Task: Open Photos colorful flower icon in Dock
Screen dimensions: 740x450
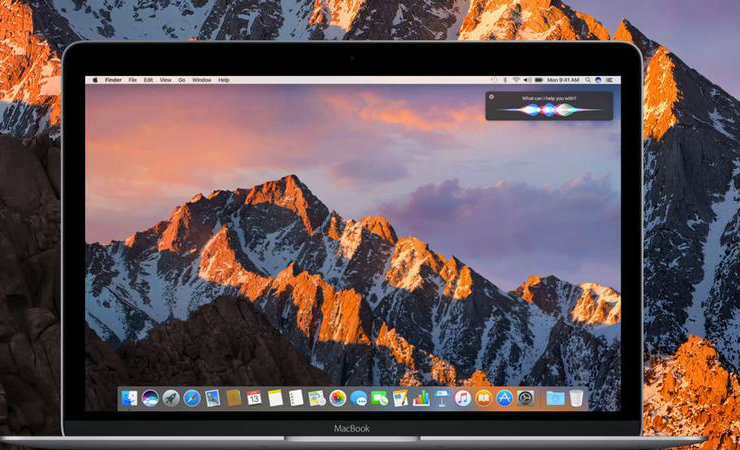Action: click(x=337, y=398)
